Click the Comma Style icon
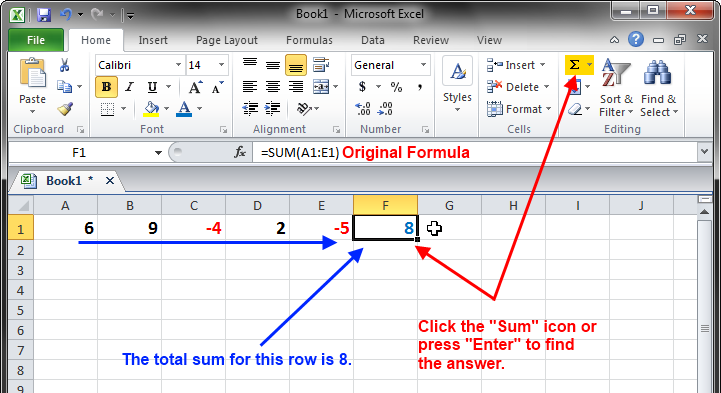Viewport: 721px width, 393px height. [420, 86]
